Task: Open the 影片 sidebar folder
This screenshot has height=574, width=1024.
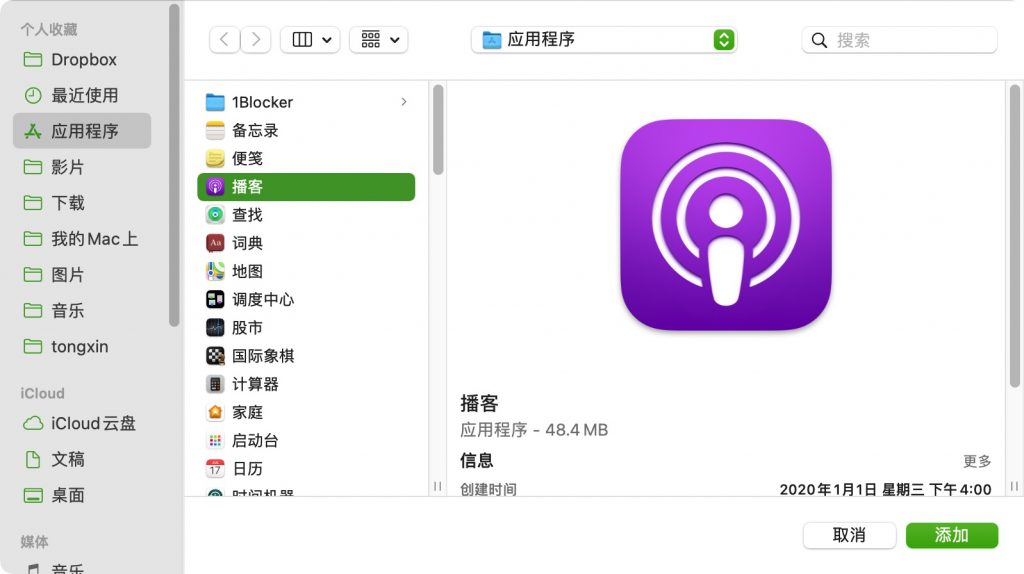Action: click(x=82, y=167)
